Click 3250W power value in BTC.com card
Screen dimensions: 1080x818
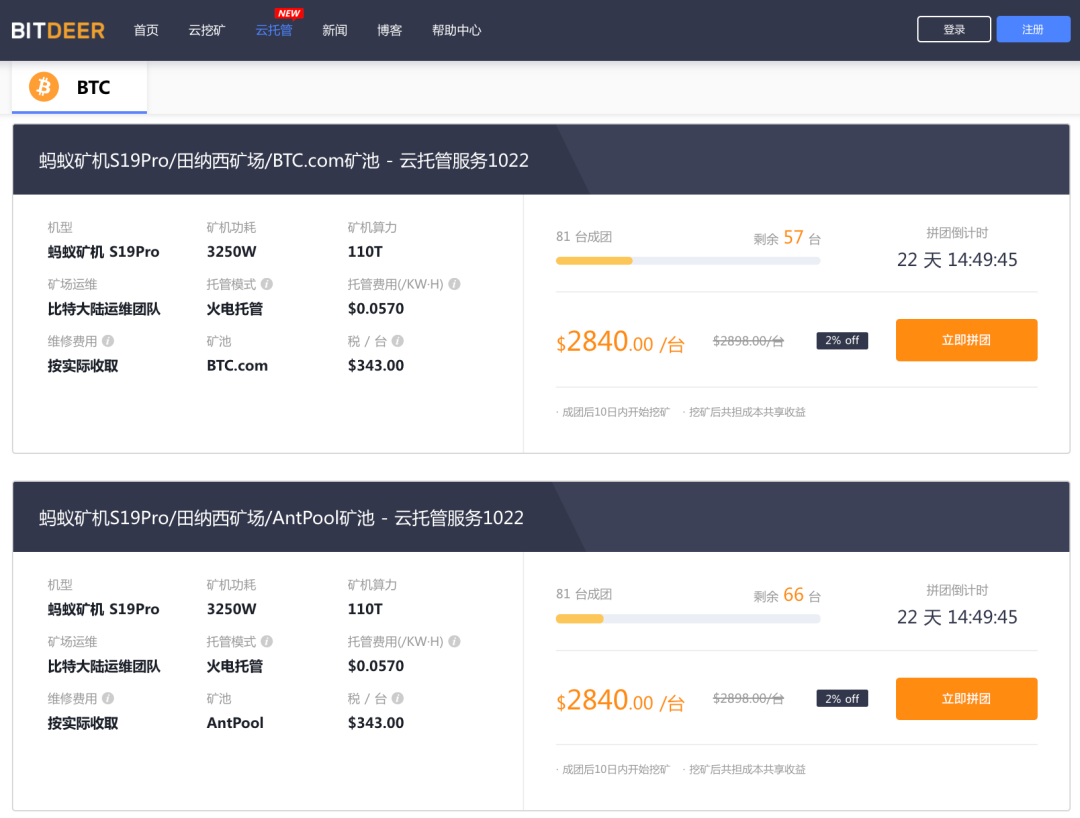[x=231, y=252]
